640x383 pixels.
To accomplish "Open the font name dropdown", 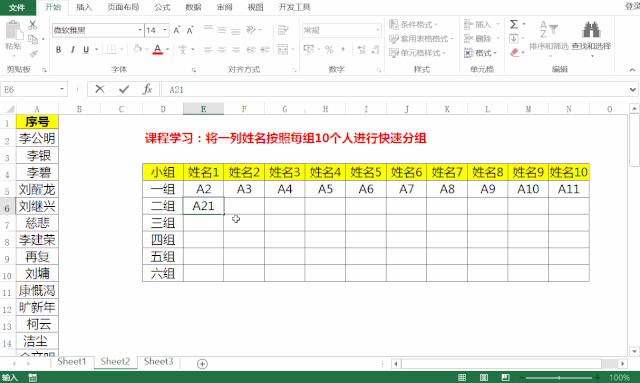I will (140, 30).
